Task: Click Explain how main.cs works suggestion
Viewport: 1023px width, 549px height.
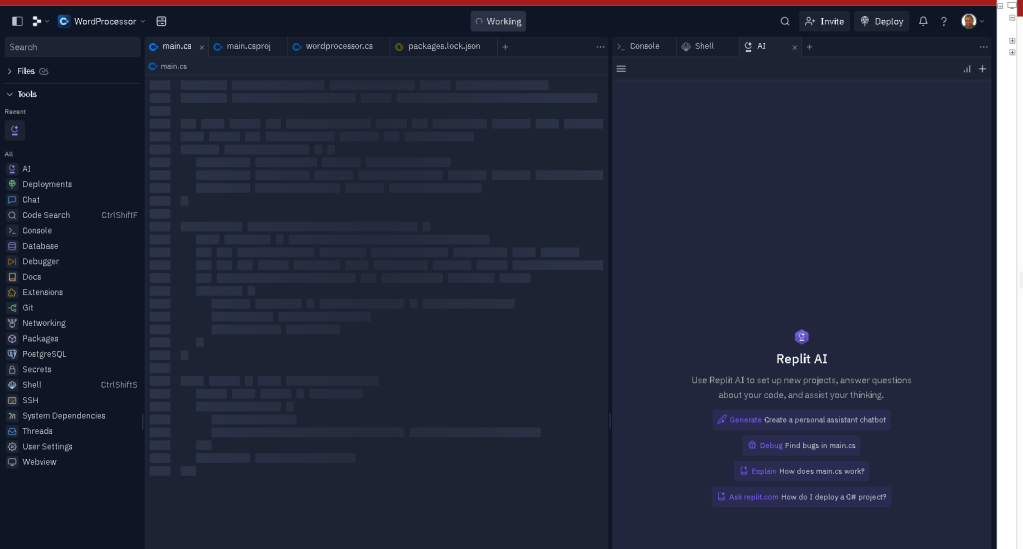Action: click(802, 471)
